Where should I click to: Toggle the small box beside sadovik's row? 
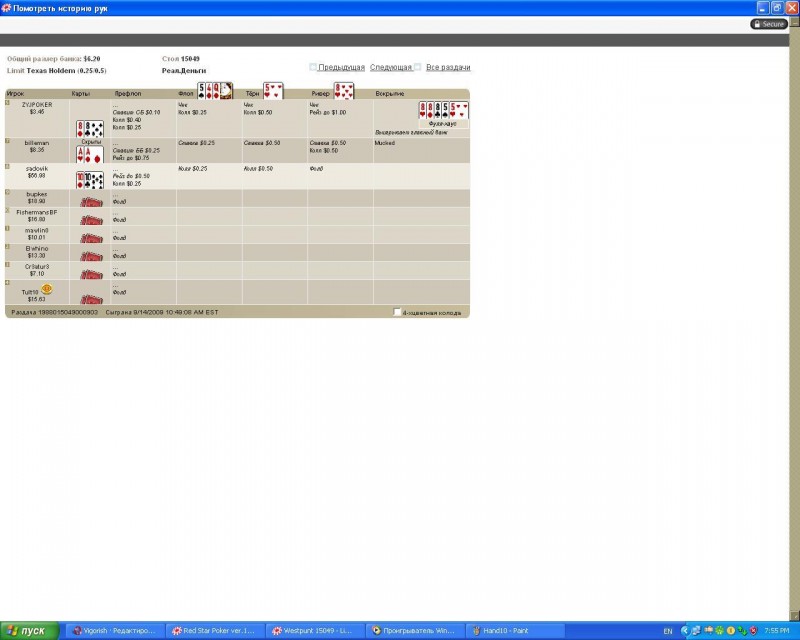coord(8,166)
